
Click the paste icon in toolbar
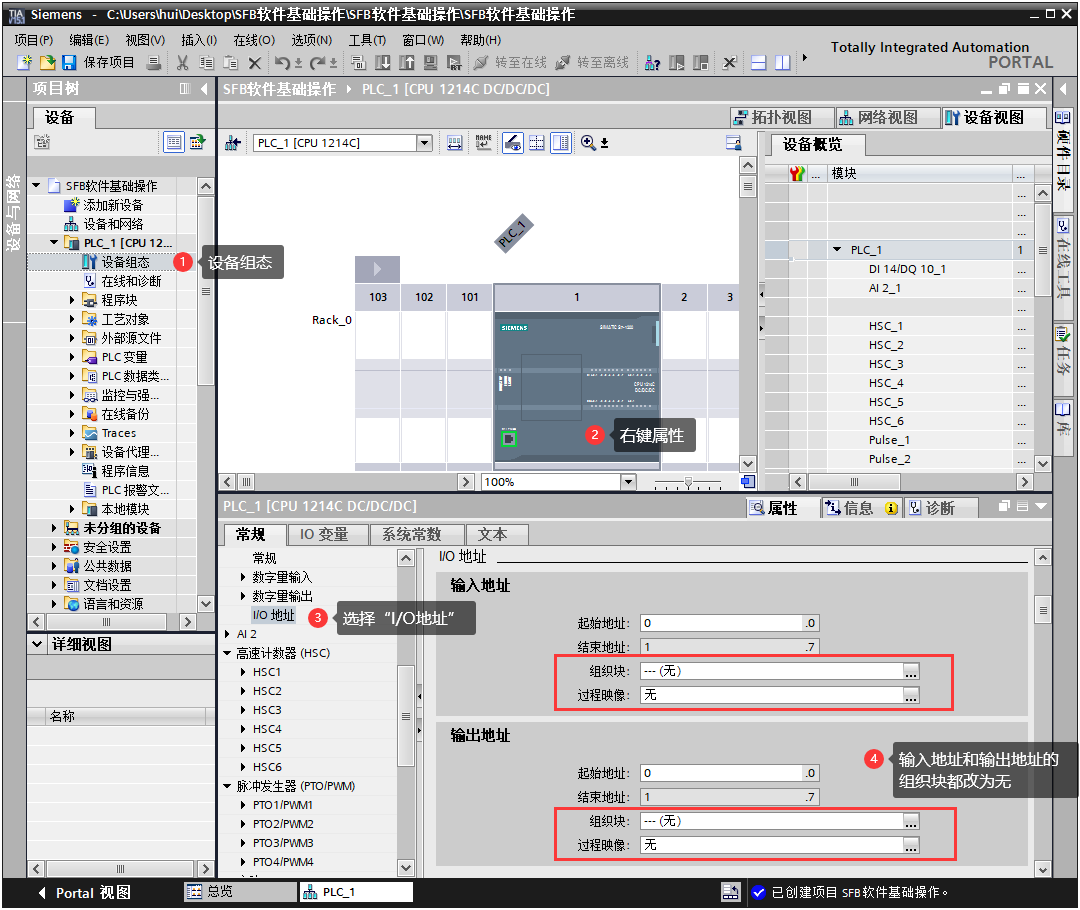[x=231, y=63]
